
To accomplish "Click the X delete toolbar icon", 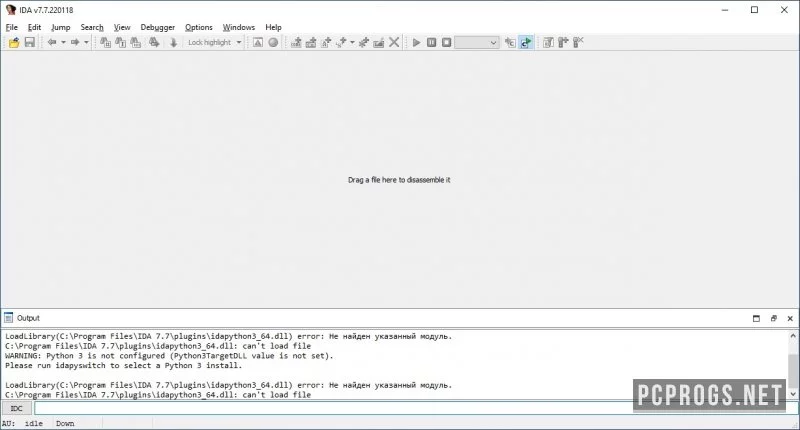I will coord(394,42).
